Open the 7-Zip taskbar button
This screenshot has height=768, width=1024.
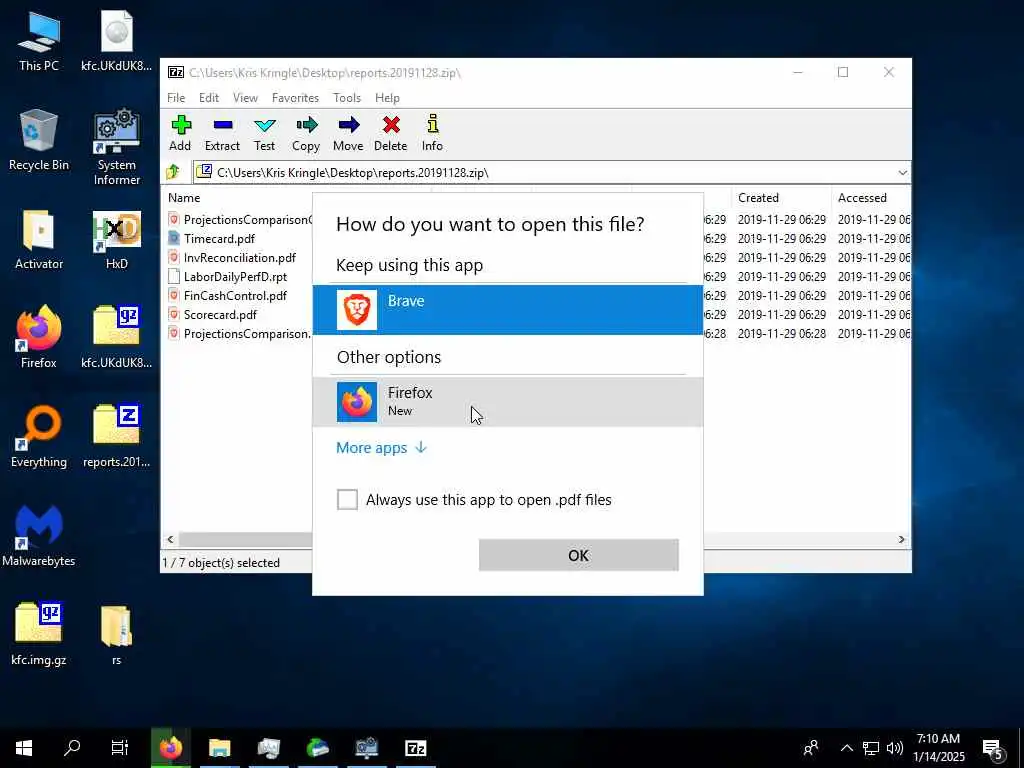pos(415,748)
